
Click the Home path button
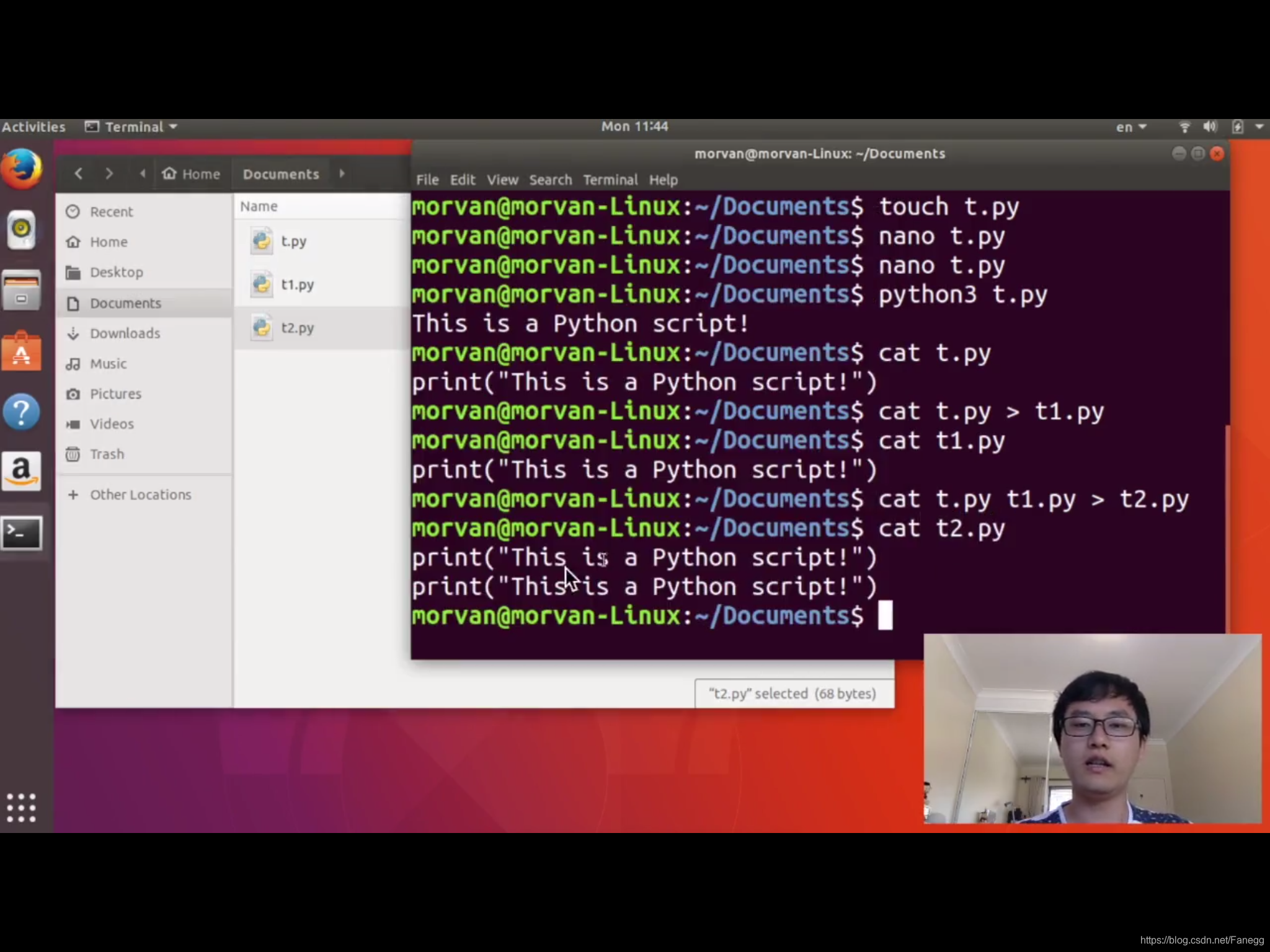191,174
